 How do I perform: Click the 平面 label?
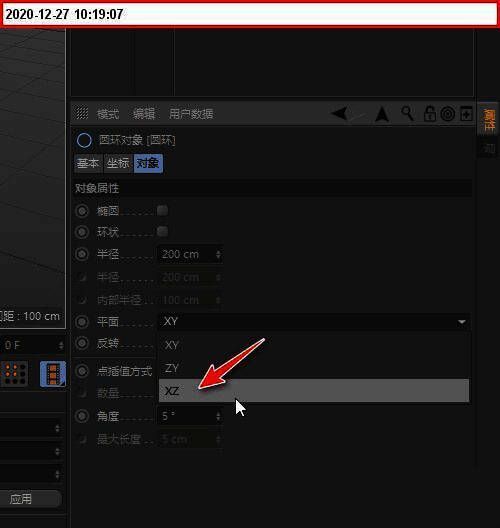(x=108, y=322)
